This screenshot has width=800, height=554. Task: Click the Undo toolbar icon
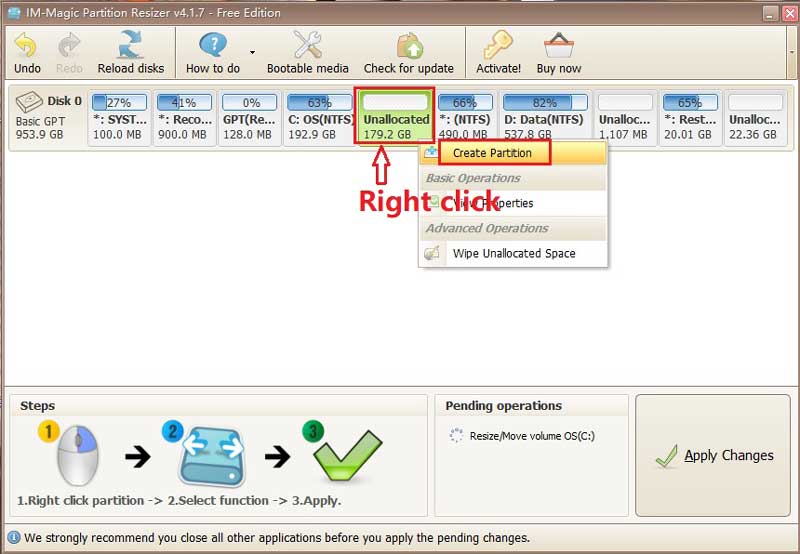(x=27, y=45)
